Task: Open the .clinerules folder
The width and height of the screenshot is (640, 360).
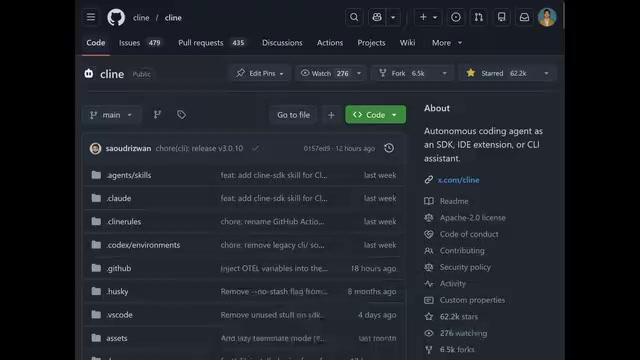Action: [x=124, y=221]
